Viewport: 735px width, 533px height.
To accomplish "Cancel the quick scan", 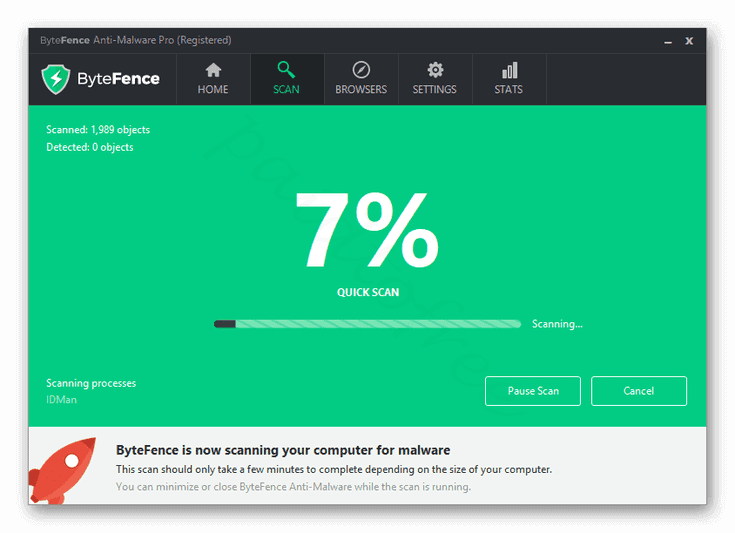I will point(639,391).
